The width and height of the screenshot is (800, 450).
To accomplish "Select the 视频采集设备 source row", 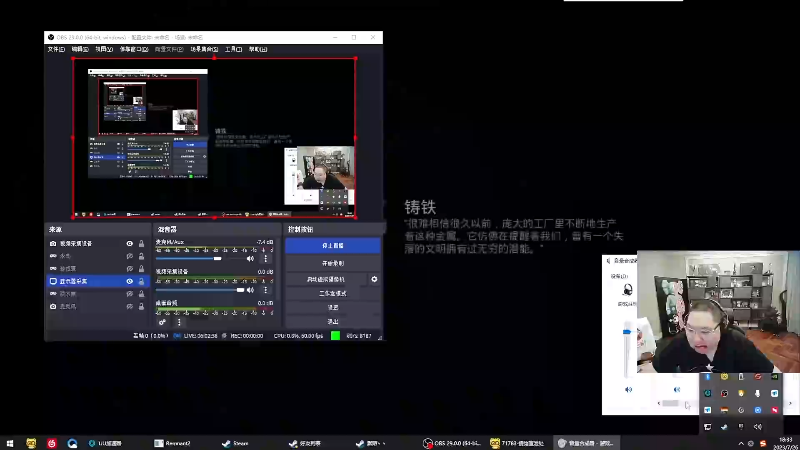I will 98,244.
